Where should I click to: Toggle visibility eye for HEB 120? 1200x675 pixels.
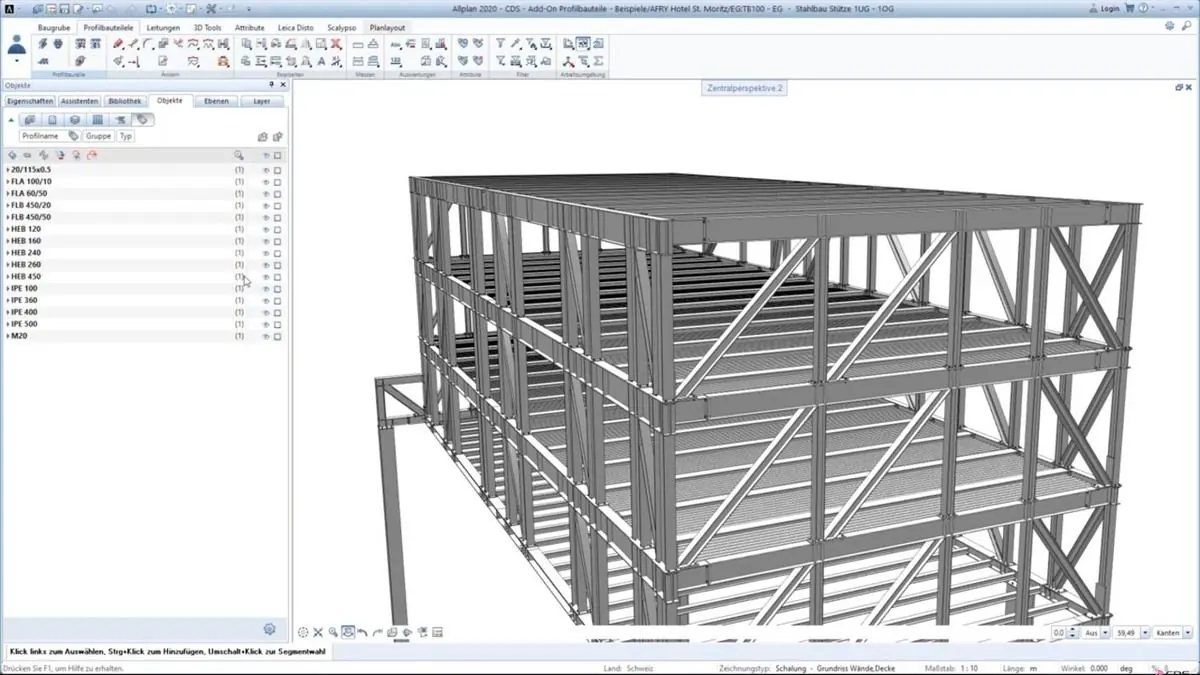pyautogui.click(x=266, y=229)
